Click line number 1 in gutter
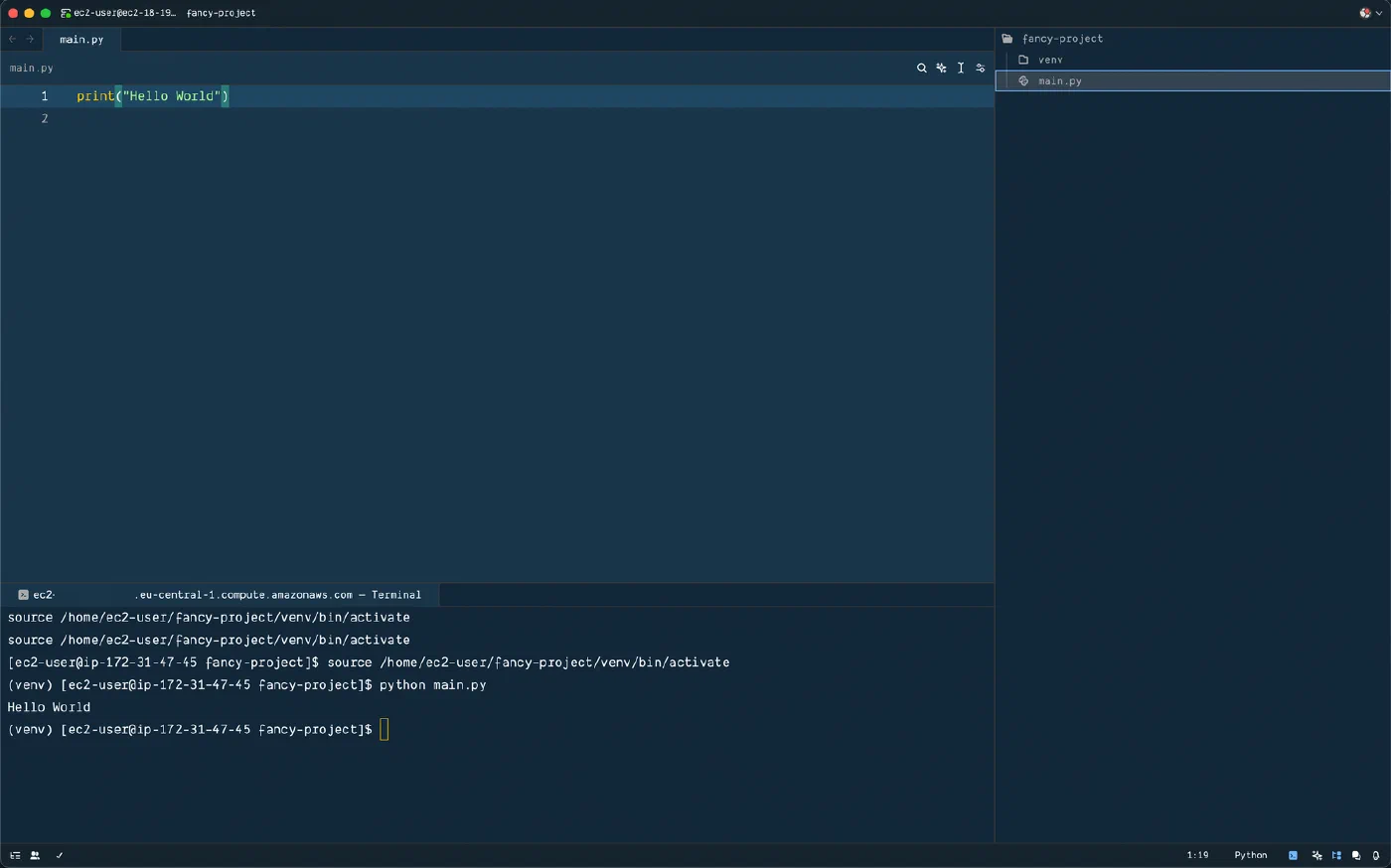 44,96
